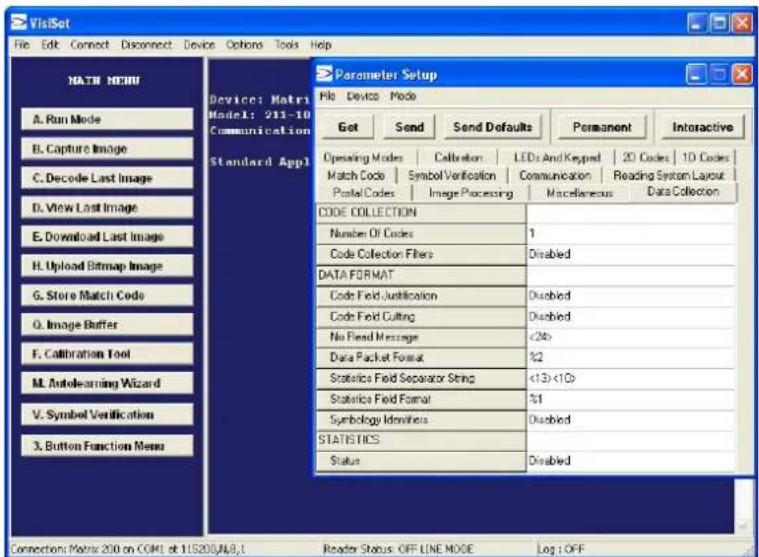Open the Edit menu in VisiSet
Image resolution: width=759 pixels, height=557 pixels.
pos(50,45)
